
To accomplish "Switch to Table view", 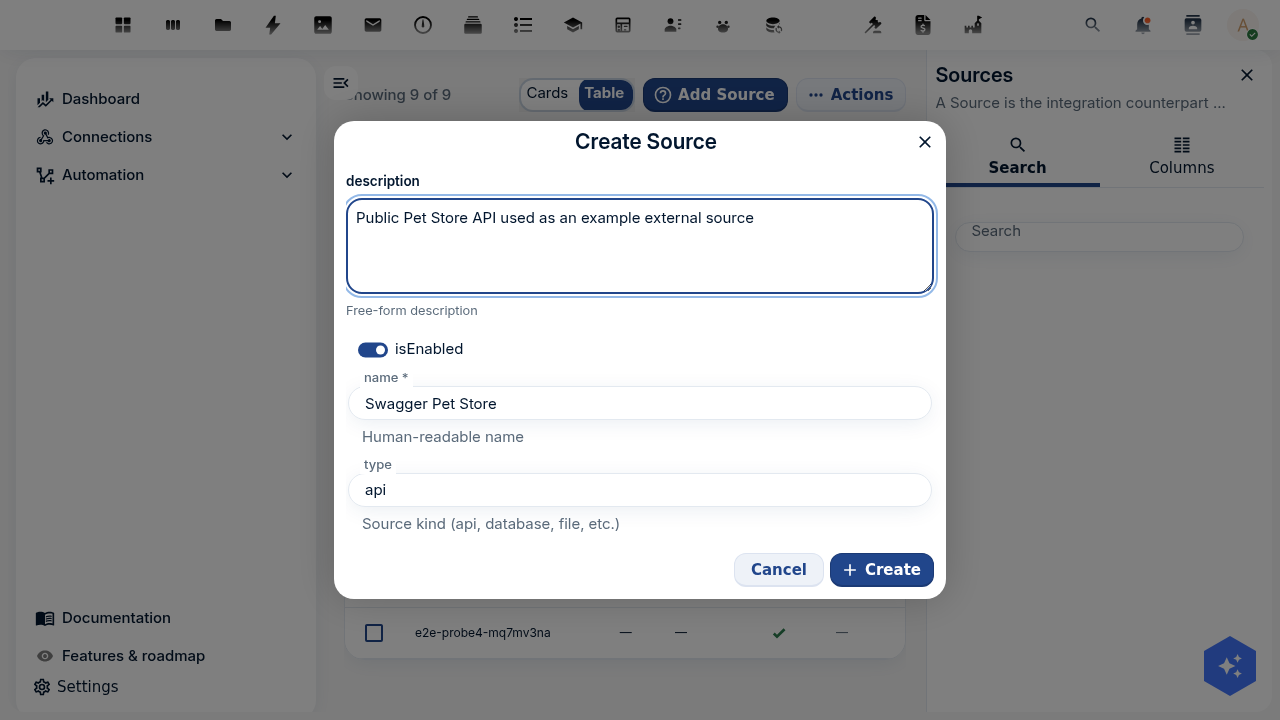I will 605,93.
